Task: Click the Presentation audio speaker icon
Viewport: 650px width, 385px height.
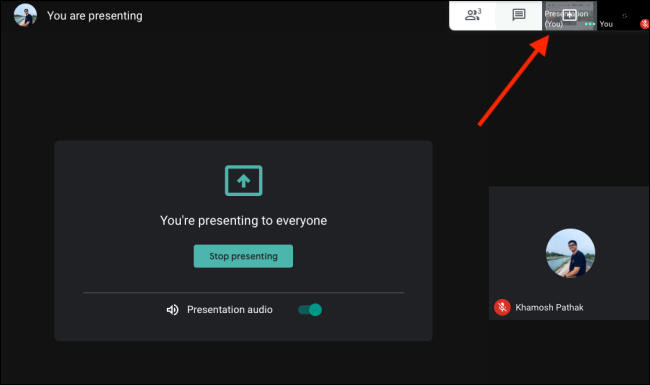Action: point(172,310)
